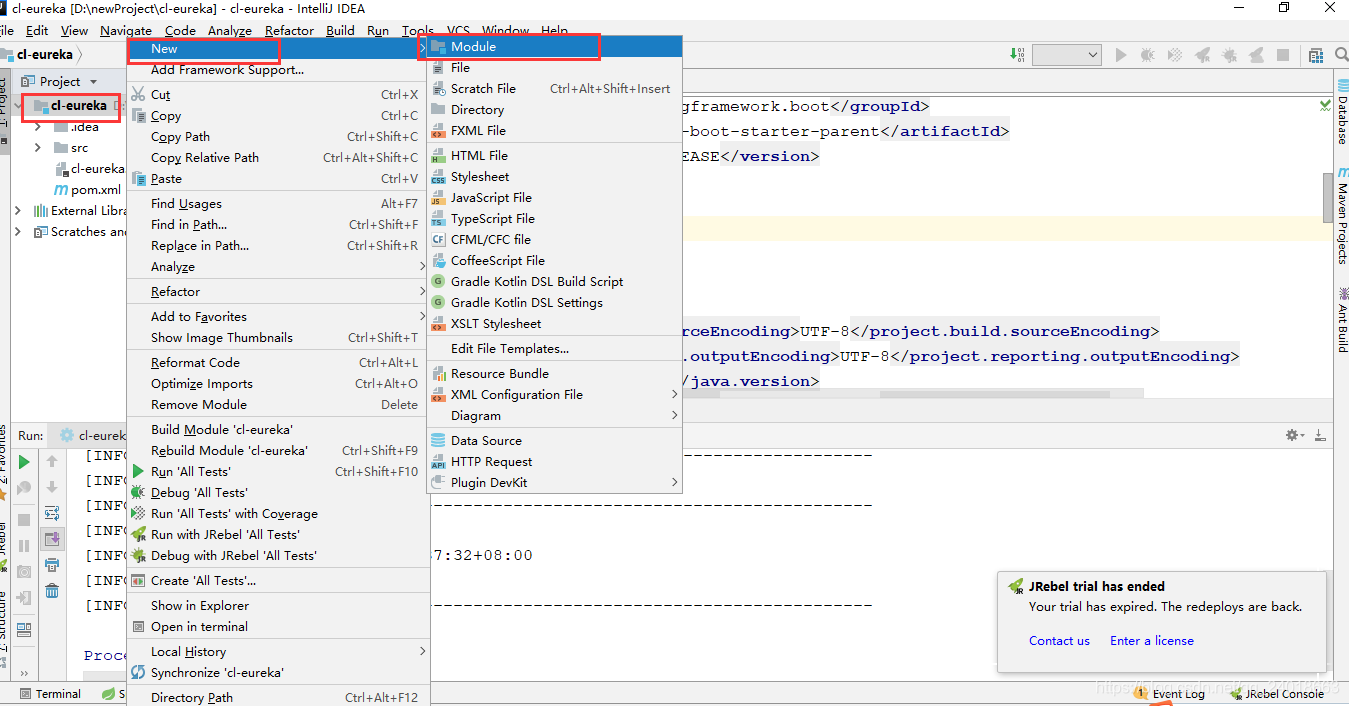The image size is (1349, 706).
Task: Click the Enter a license link
Action: (1152, 640)
